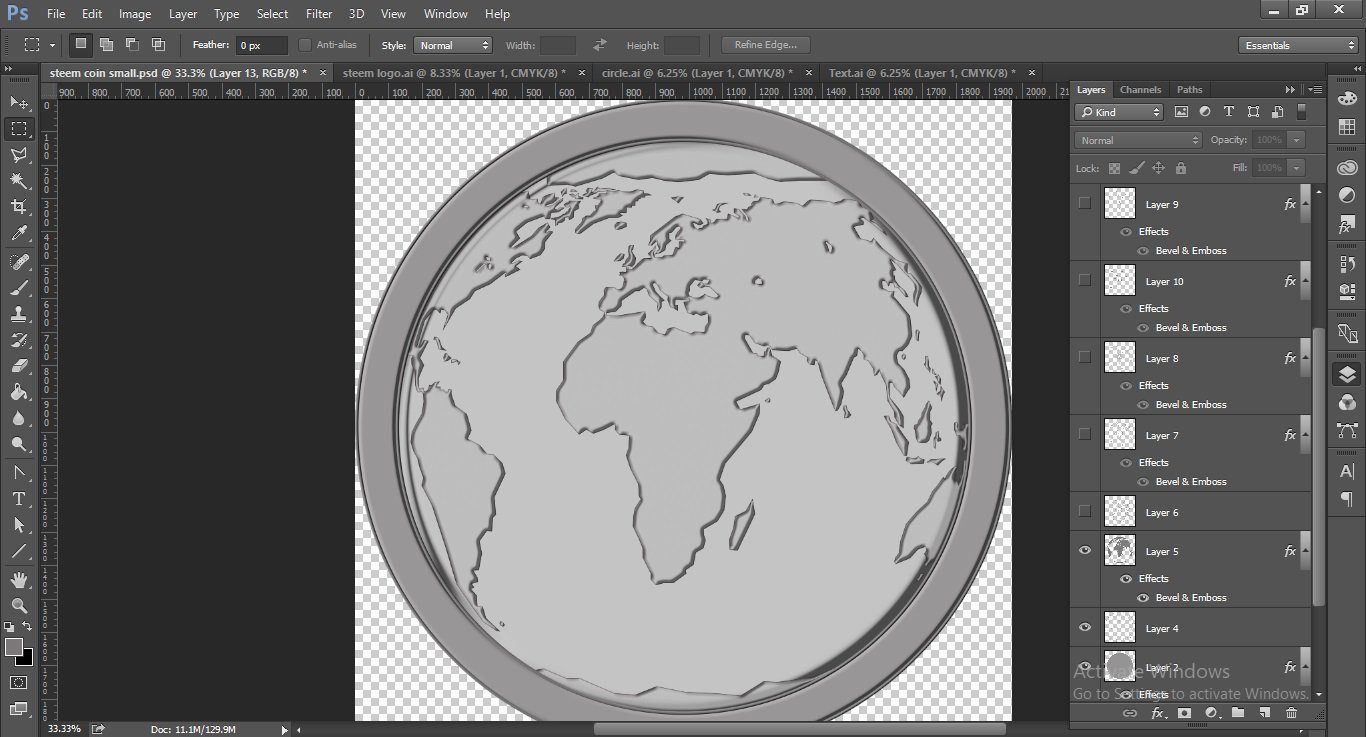The height and width of the screenshot is (737, 1366).
Task: Show Layer 6 visibility
Action: click(x=1085, y=511)
